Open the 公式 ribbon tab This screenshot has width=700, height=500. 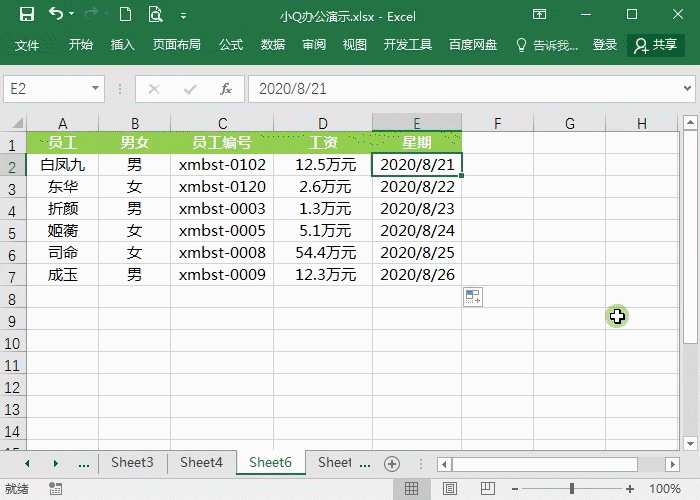coord(231,45)
